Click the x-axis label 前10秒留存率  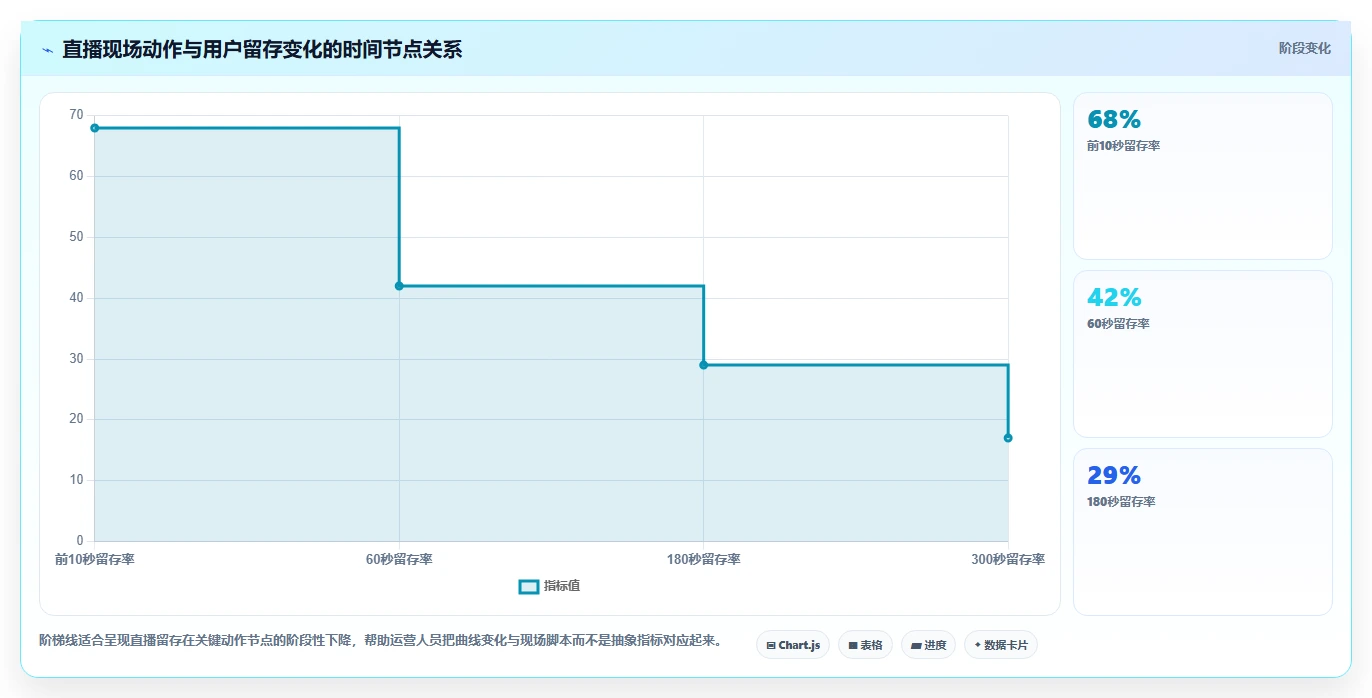click(x=95, y=559)
